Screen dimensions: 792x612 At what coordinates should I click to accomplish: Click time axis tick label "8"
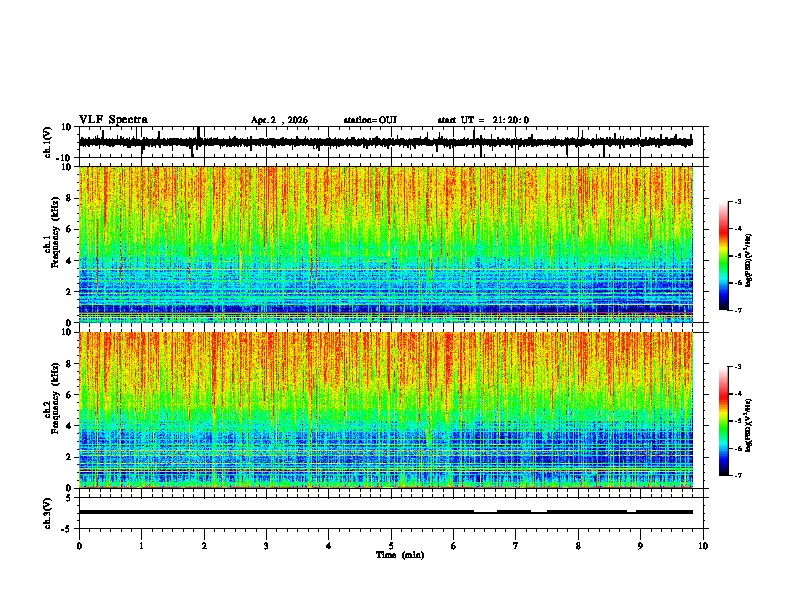coord(578,546)
